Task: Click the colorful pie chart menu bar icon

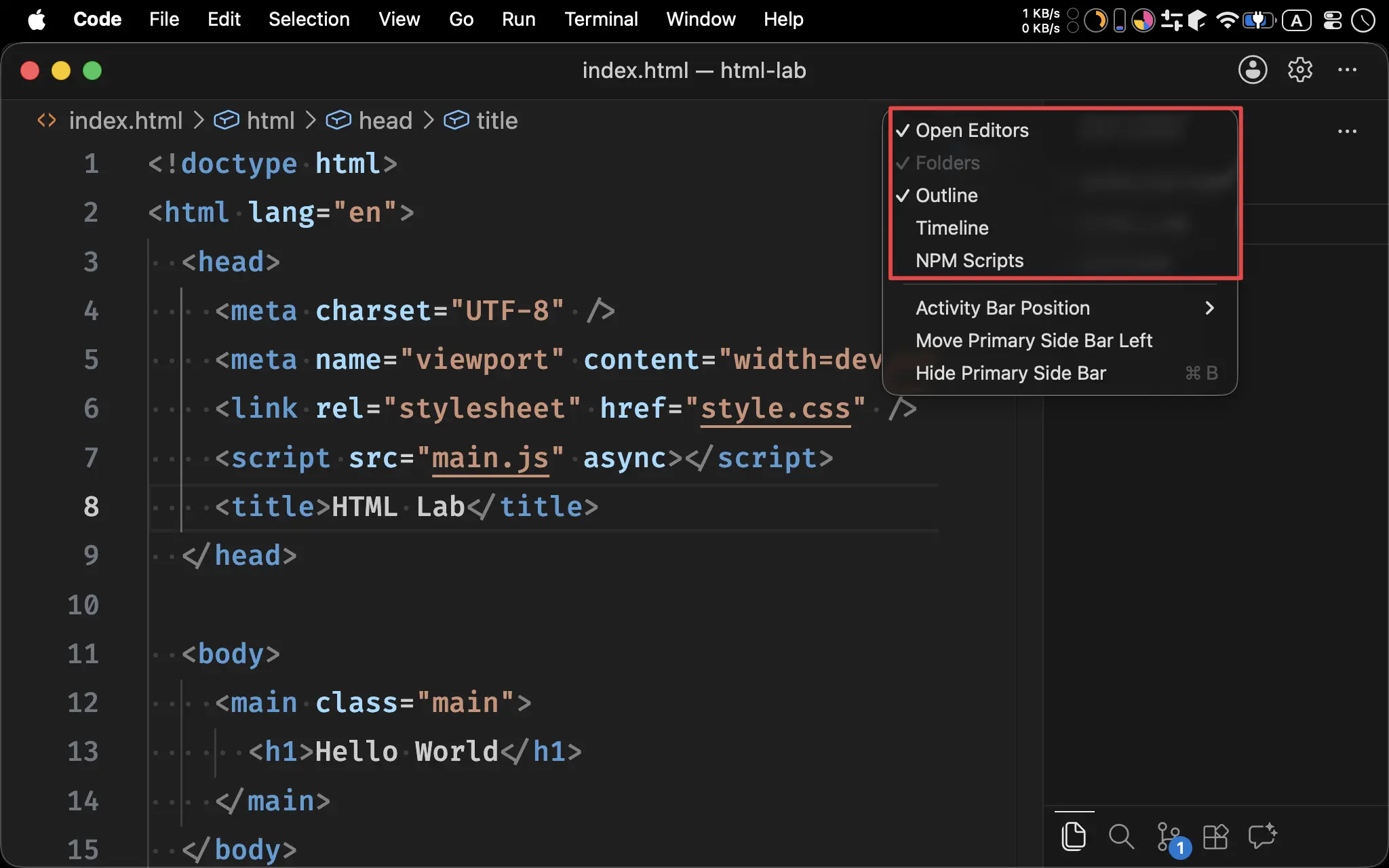Action: [x=1143, y=20]
